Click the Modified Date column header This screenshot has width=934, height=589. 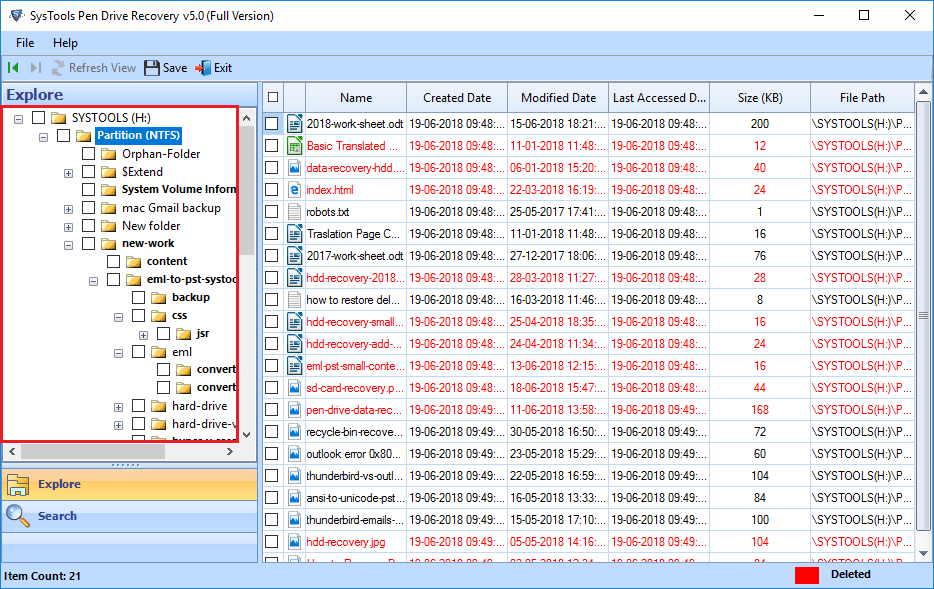[x=557, y=96]
